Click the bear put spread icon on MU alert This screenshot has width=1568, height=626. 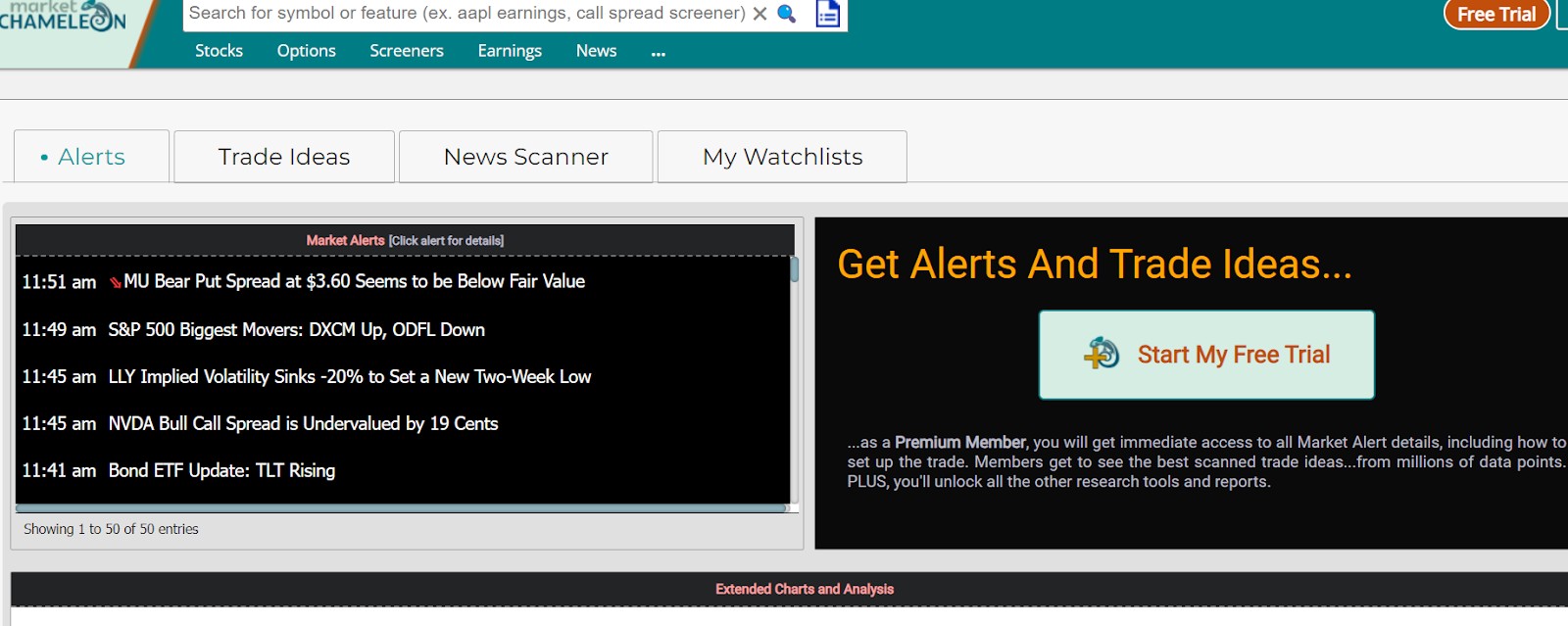pos(115,282)
